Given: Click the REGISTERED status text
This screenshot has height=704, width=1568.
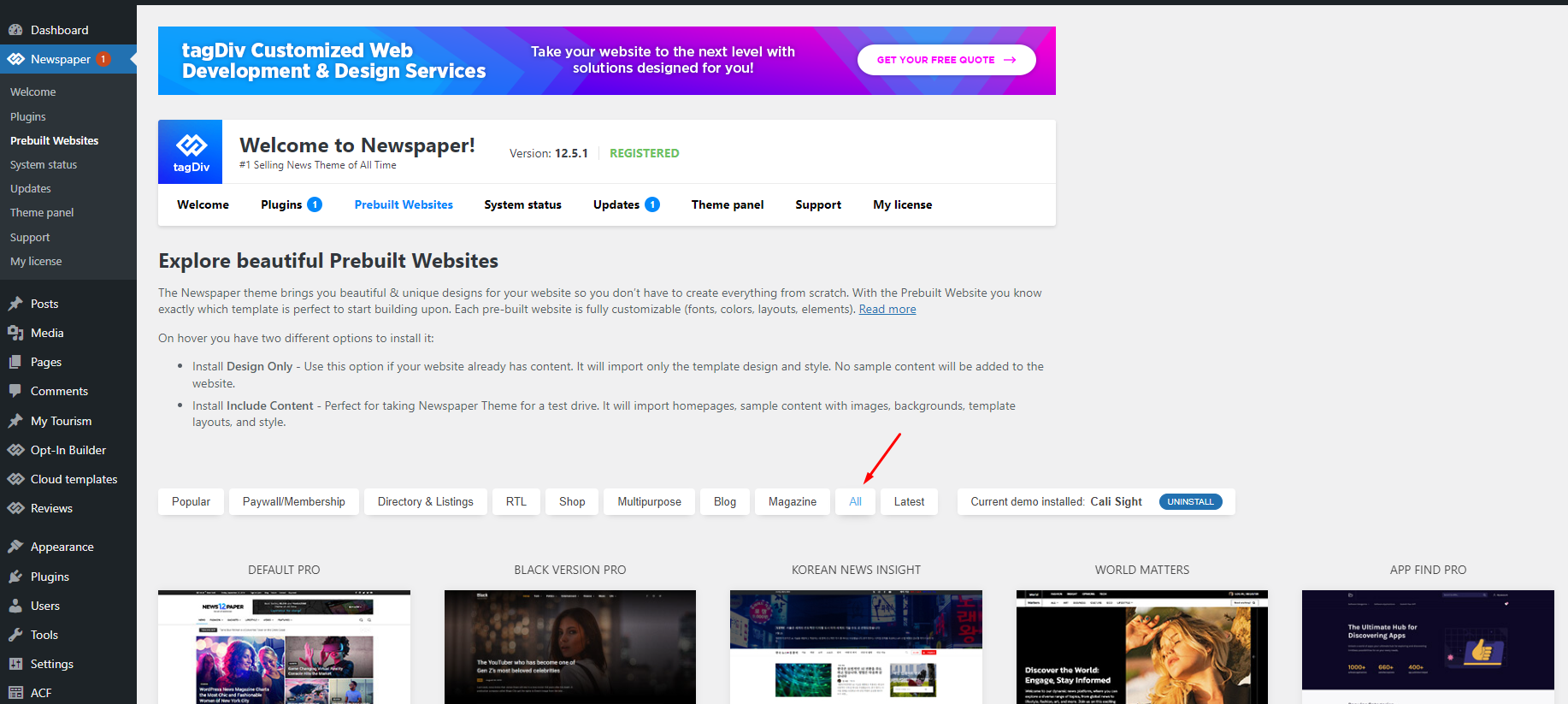Looking at the screenshot, I should pos(645,153).
